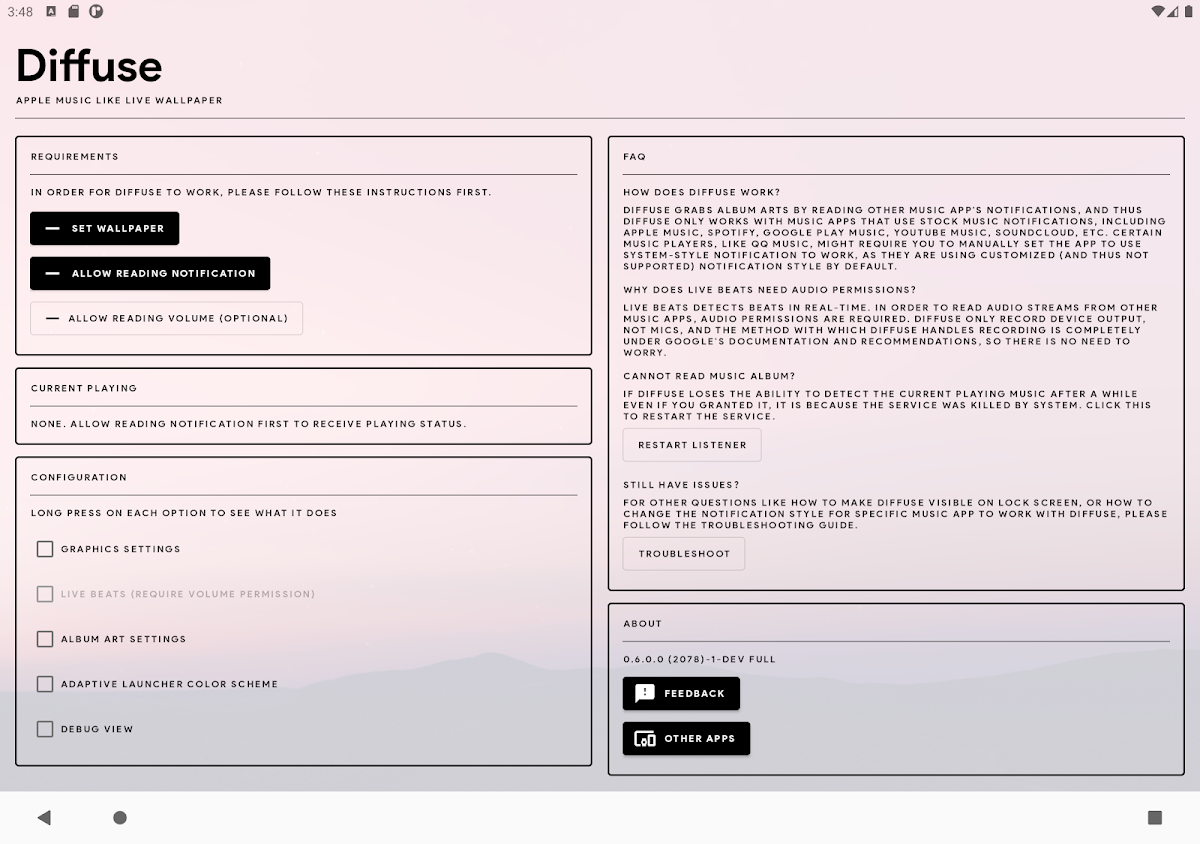Enable Adaptive Launcher Color Scheme checkbox
This screenshot has height=844, width=1200.
pos(45,684)
